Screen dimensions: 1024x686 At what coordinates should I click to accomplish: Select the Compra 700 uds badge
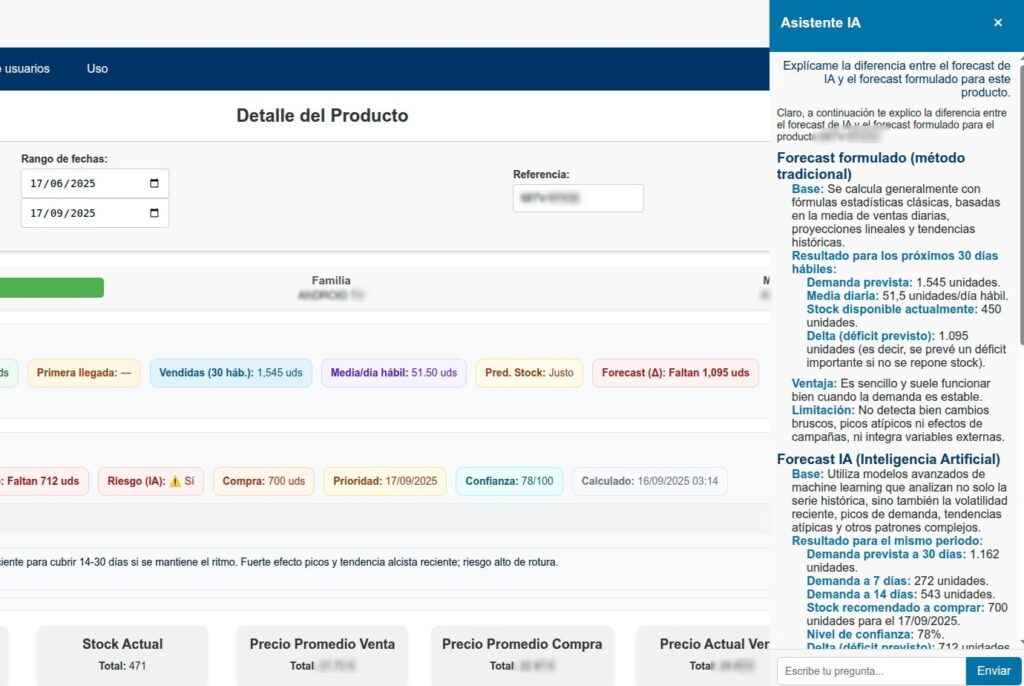[263, 481]
